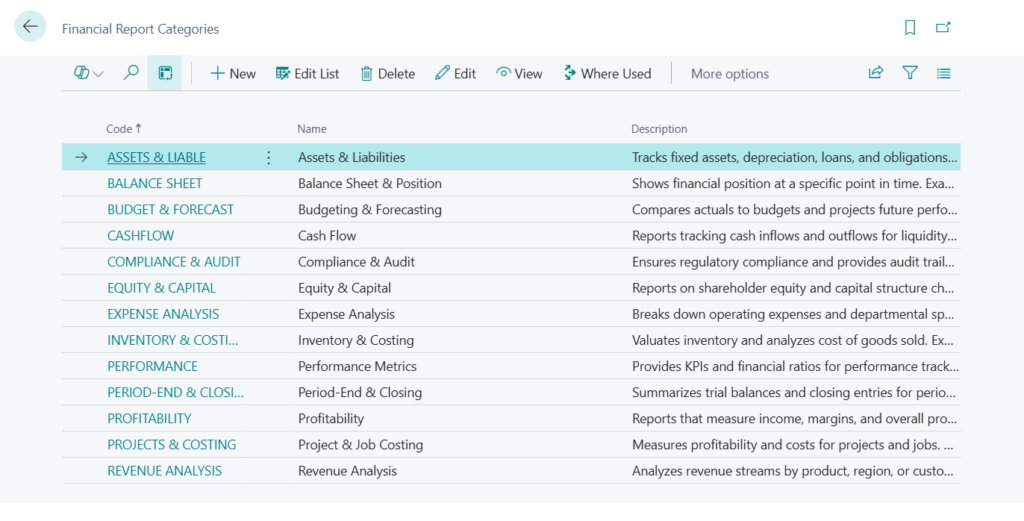Click the Description column header
1024x521 pixels.
point(659,129)
